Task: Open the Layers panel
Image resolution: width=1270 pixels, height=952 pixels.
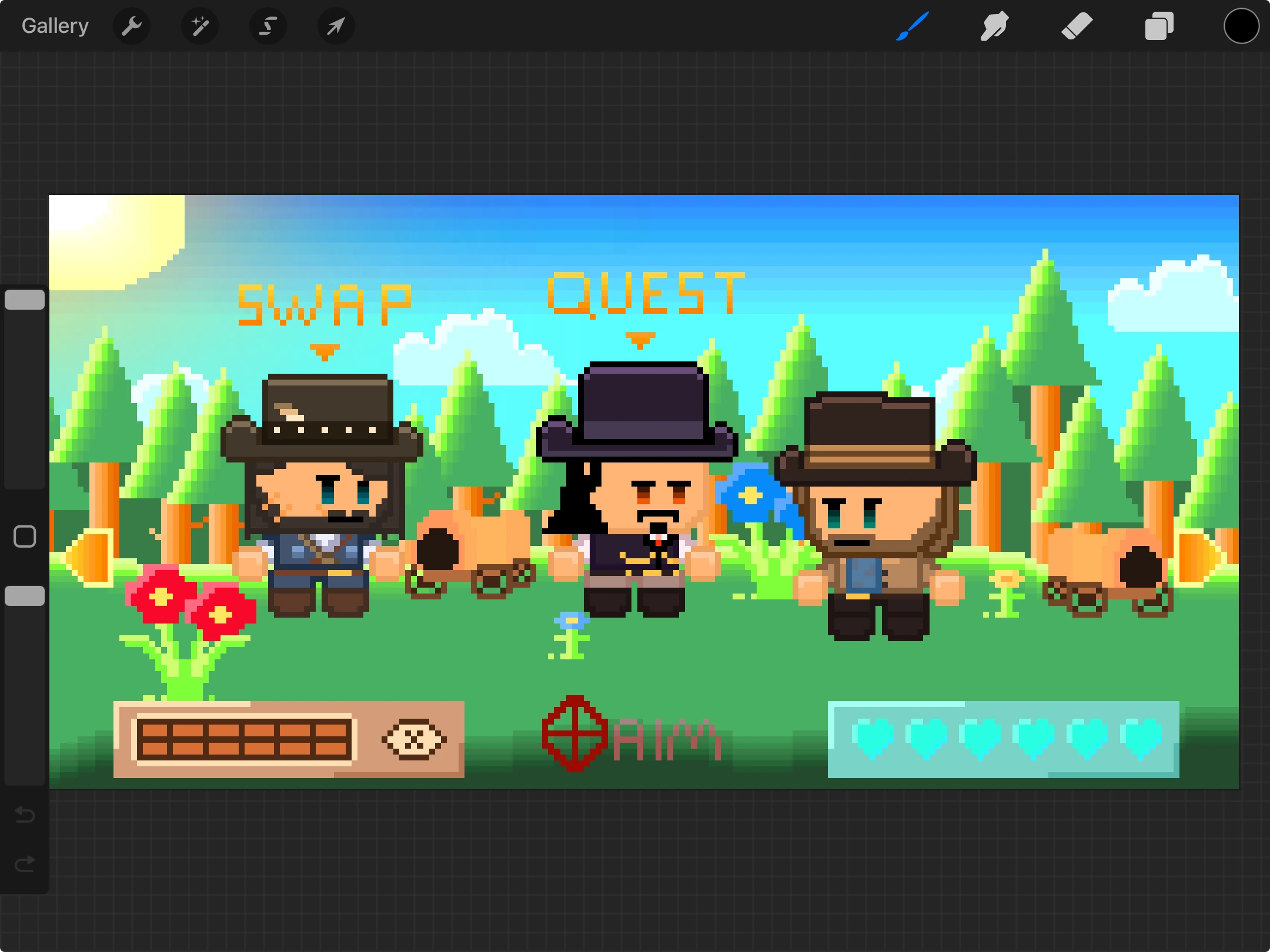Action: 1159,26
